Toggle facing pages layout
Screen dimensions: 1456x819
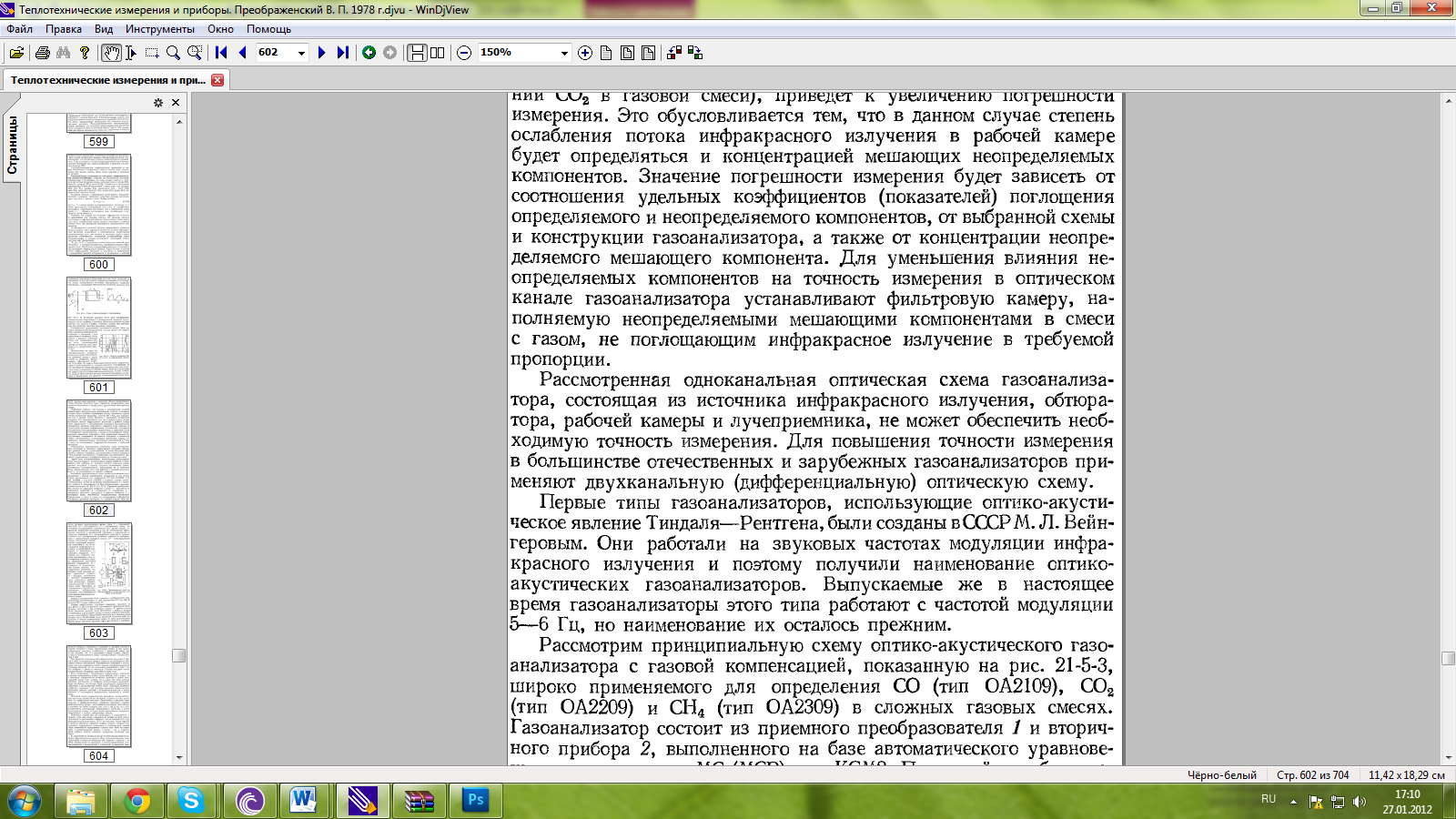click(x=438, y=53)
